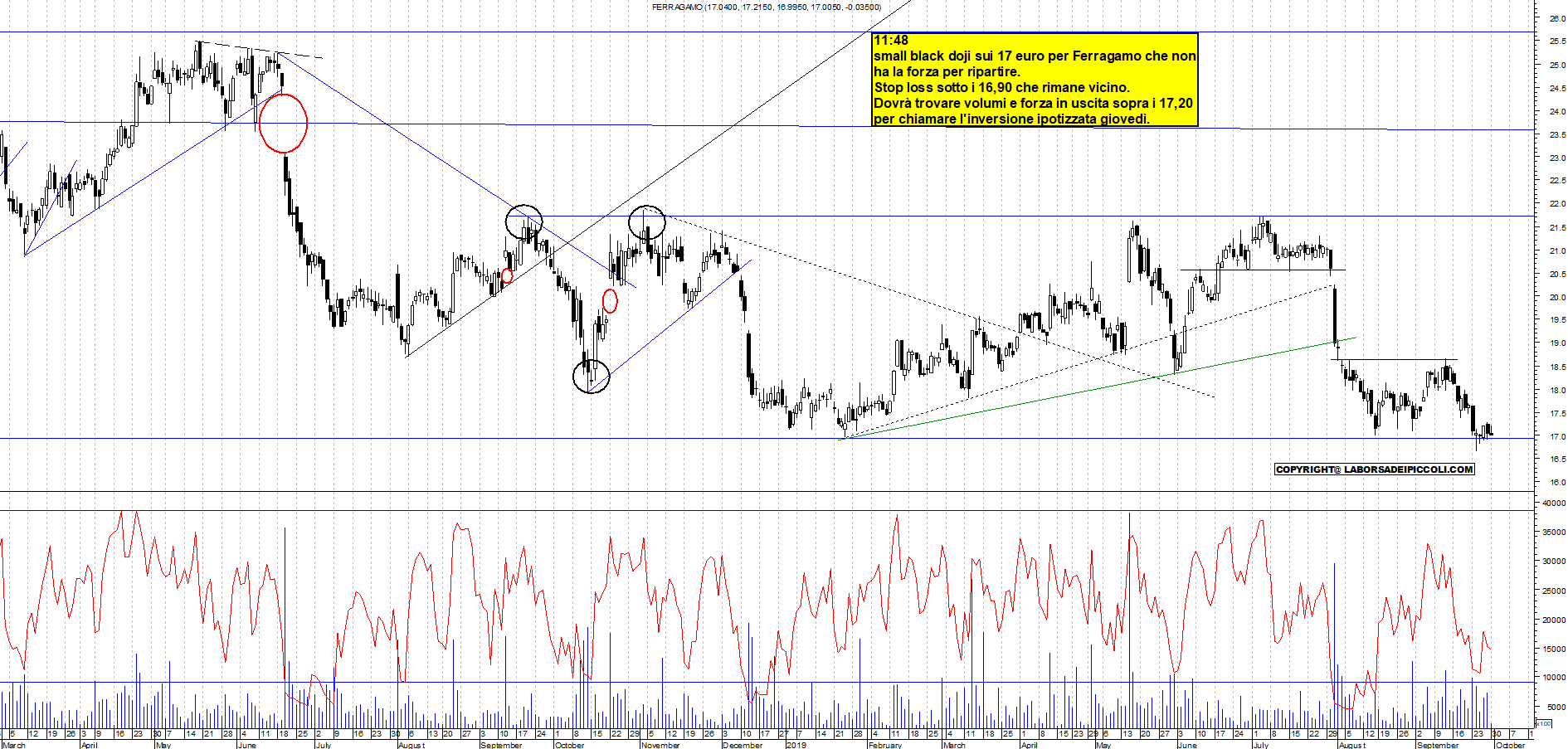Screen dimensions: 1568x749
Task: Click the 'per chiamare l'inversione ipotizzata giovedì' line
Action: pyautogui.click(x=1011, y=119)
